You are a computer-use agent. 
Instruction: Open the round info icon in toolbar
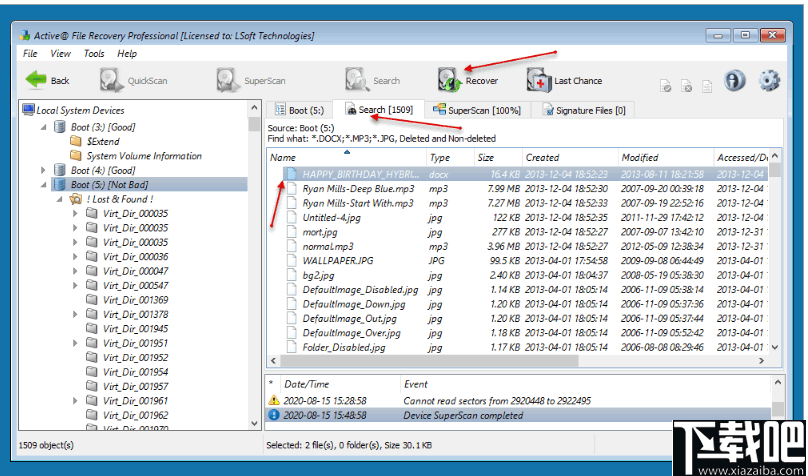734,80
